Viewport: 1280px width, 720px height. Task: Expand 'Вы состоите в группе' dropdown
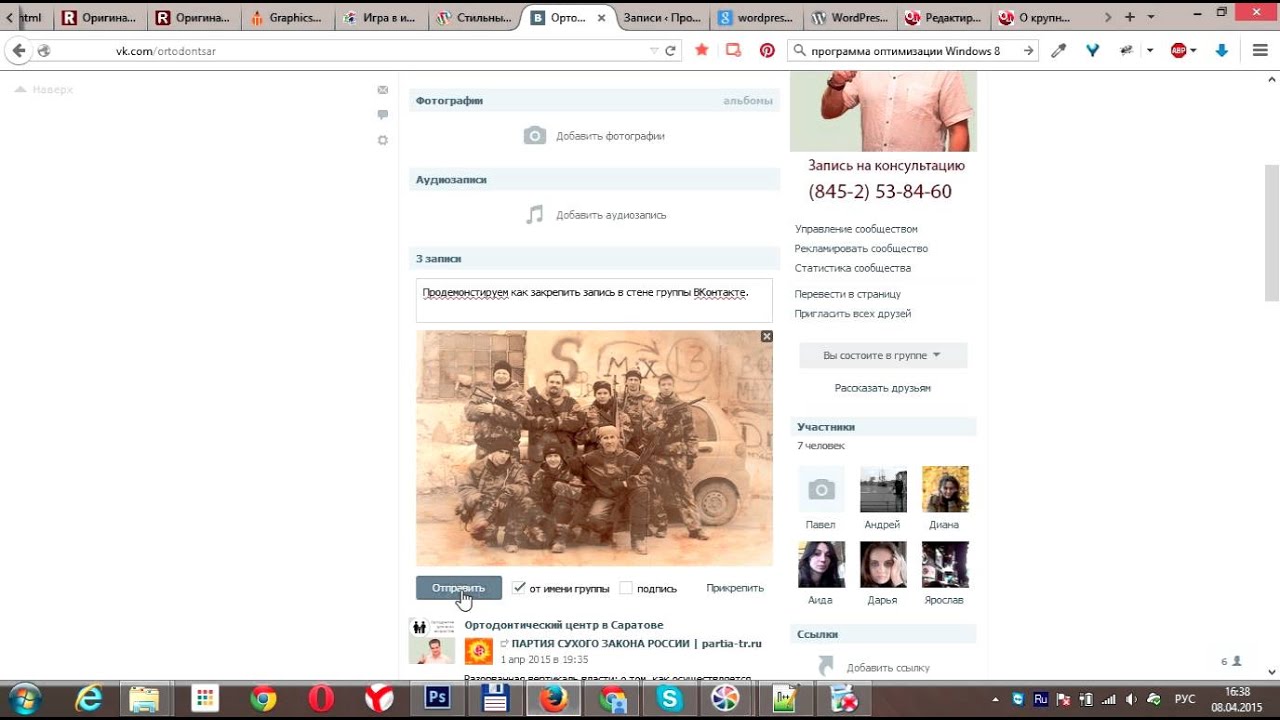(x=883, y=355)
